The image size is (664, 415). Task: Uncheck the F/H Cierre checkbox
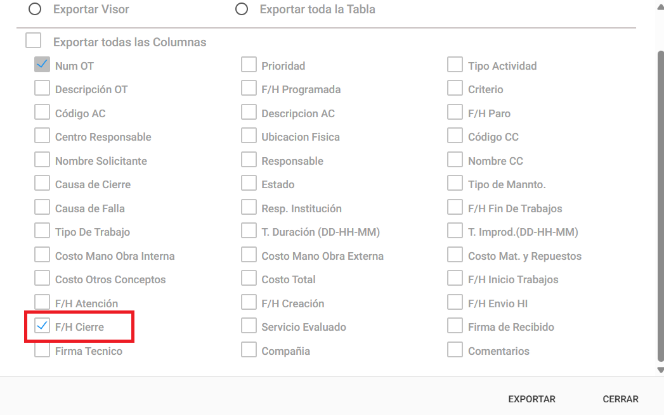click(x=42, y=326)
